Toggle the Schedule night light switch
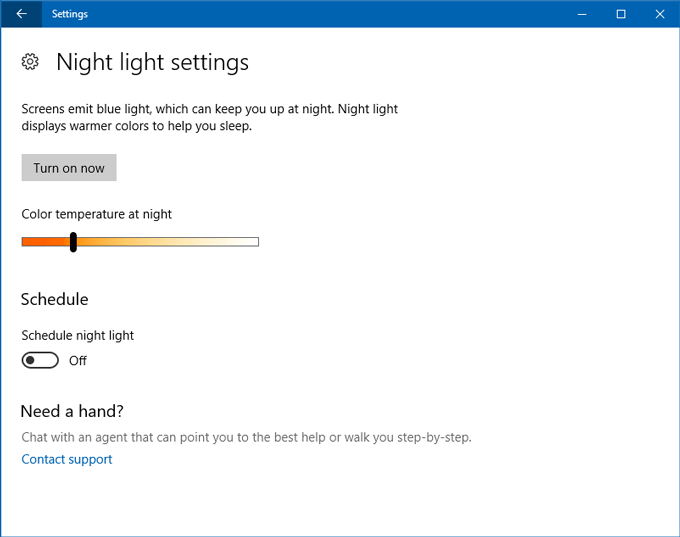Image resolution: width=680 pixels, height=537 pixels. click(x=40, y=360)
